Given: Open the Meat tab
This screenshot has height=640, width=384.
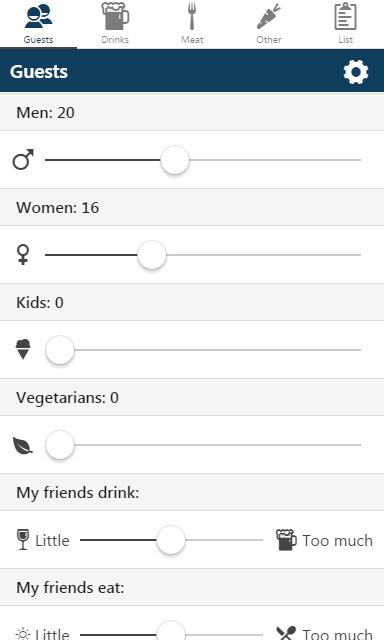Looking at the screenshot, I should click(x=192, y=23).
